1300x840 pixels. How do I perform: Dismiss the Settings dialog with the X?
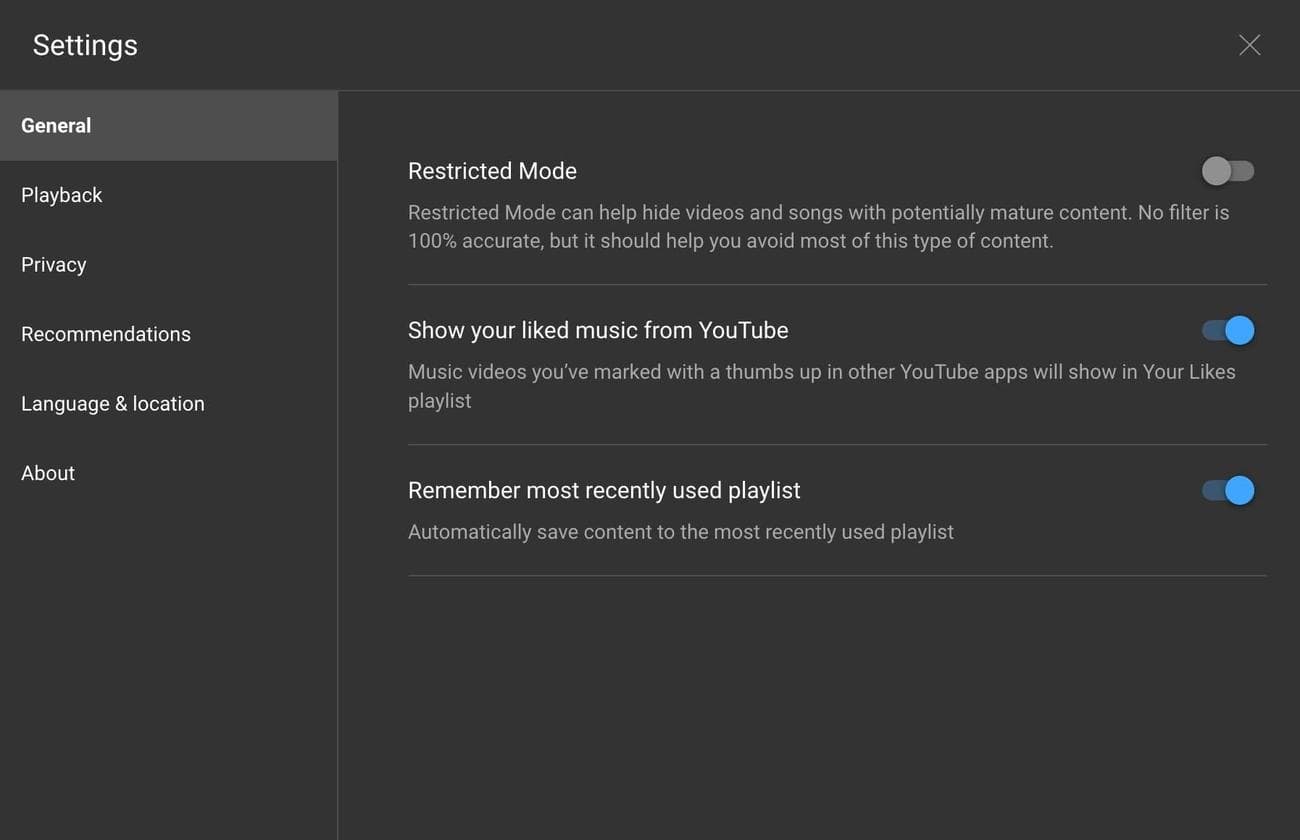pyautogui.click(x=1249, y=44)
